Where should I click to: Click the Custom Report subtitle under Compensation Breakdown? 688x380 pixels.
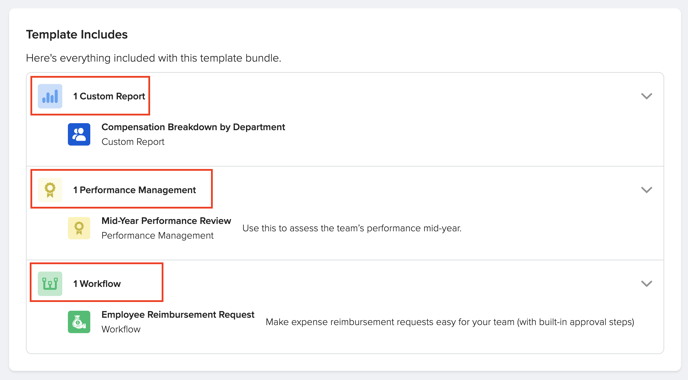[x=133, y=142]
